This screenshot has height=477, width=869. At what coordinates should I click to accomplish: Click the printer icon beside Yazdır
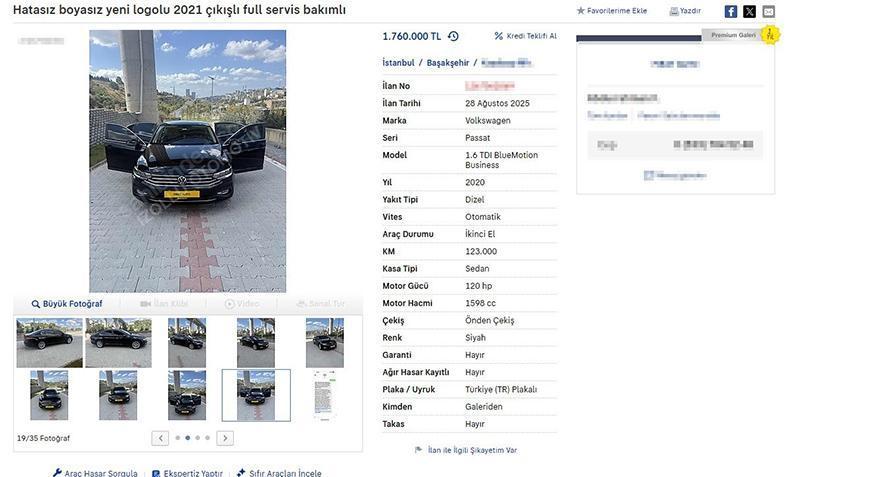[674, 11]
